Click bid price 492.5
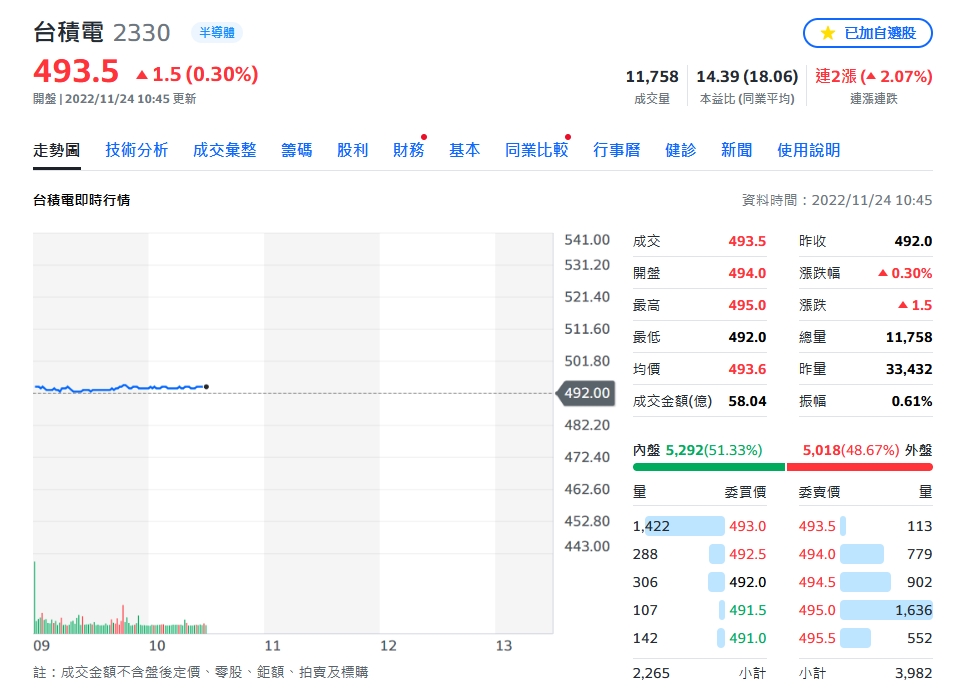 (x=747, y=555)
